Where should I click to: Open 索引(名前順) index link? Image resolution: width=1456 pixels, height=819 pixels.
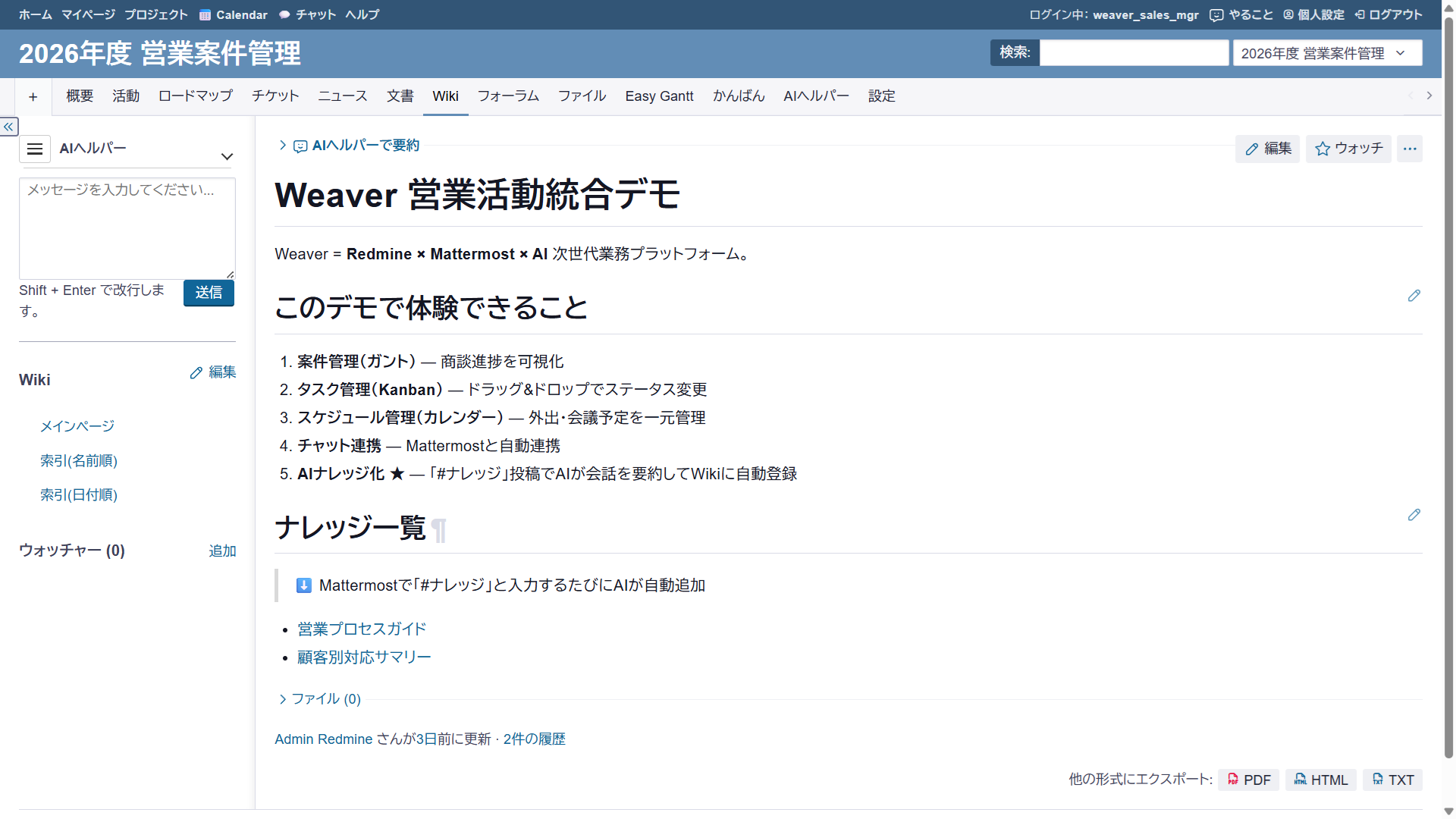point(79,460)
